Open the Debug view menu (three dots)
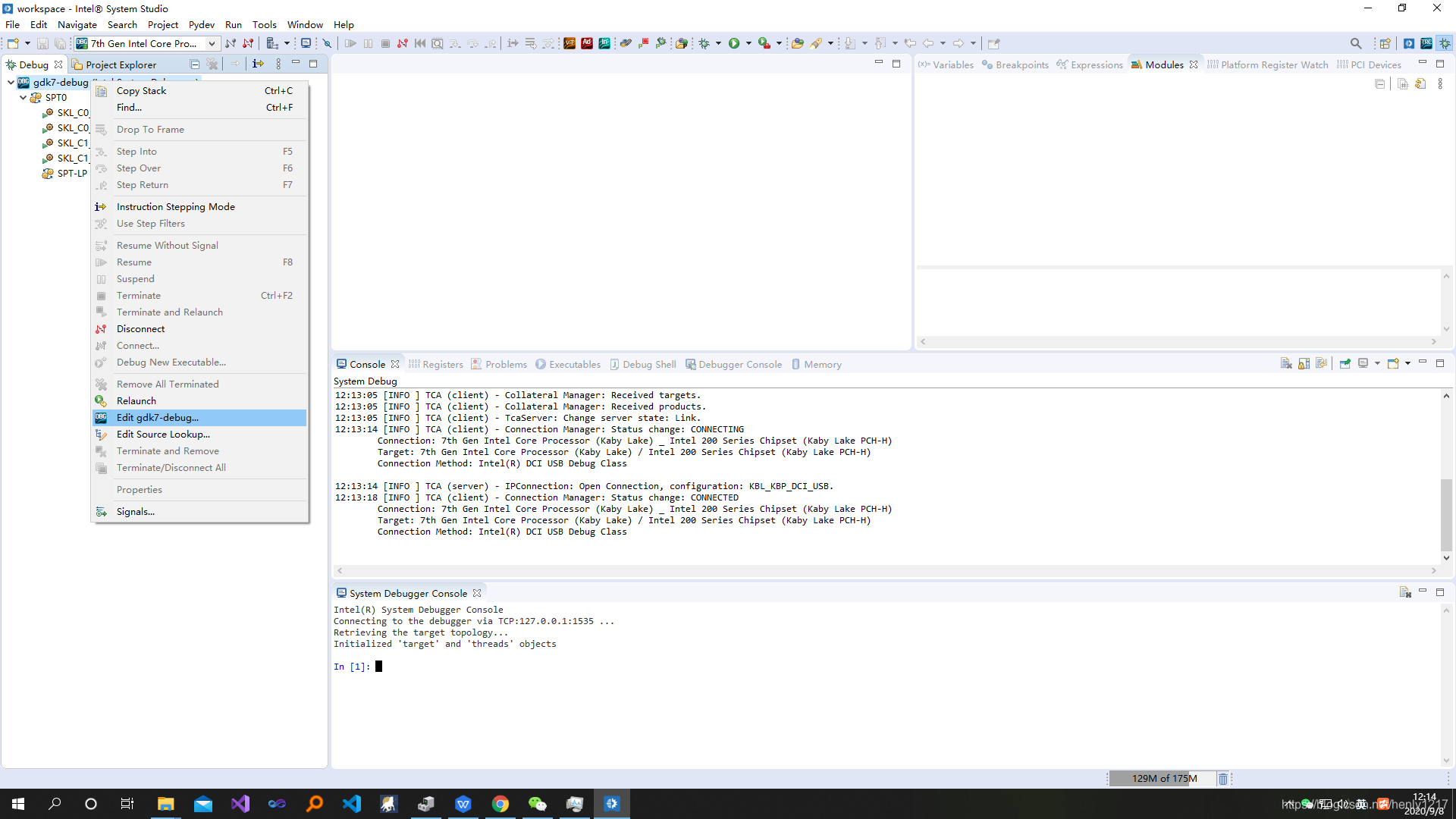 (278, 64)
